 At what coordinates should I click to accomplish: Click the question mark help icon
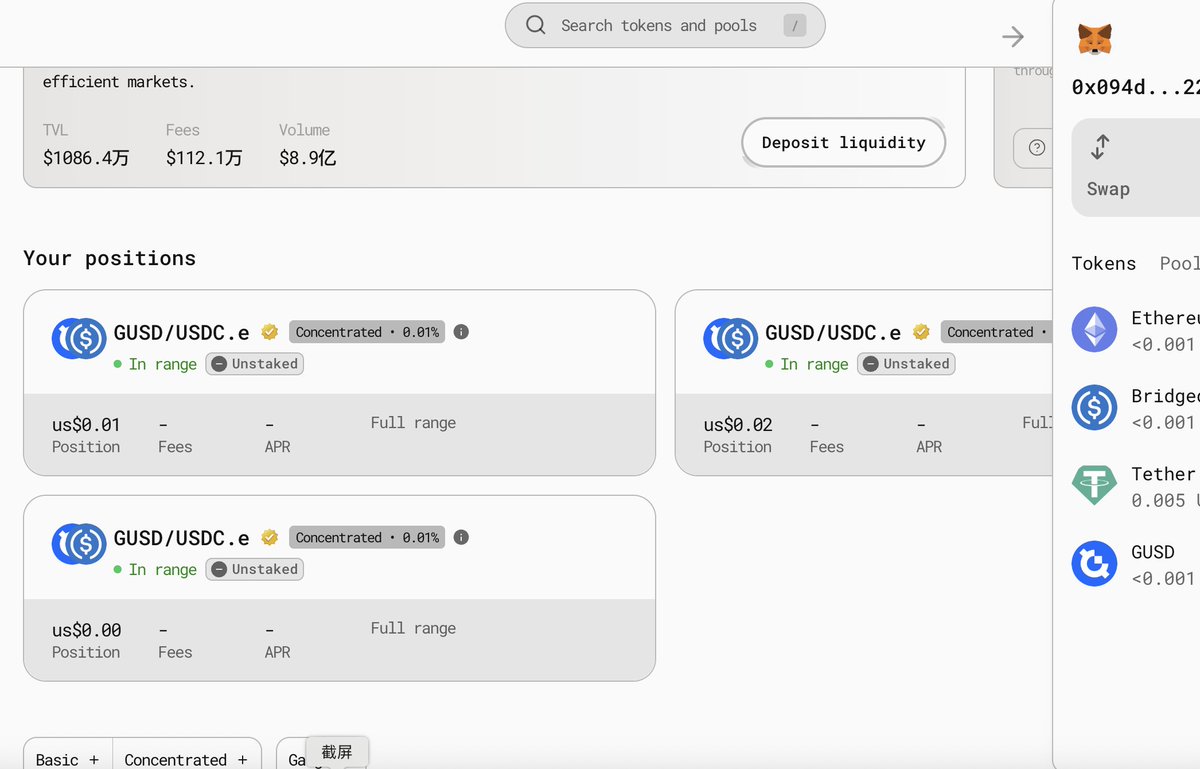tap(1037, 148)
